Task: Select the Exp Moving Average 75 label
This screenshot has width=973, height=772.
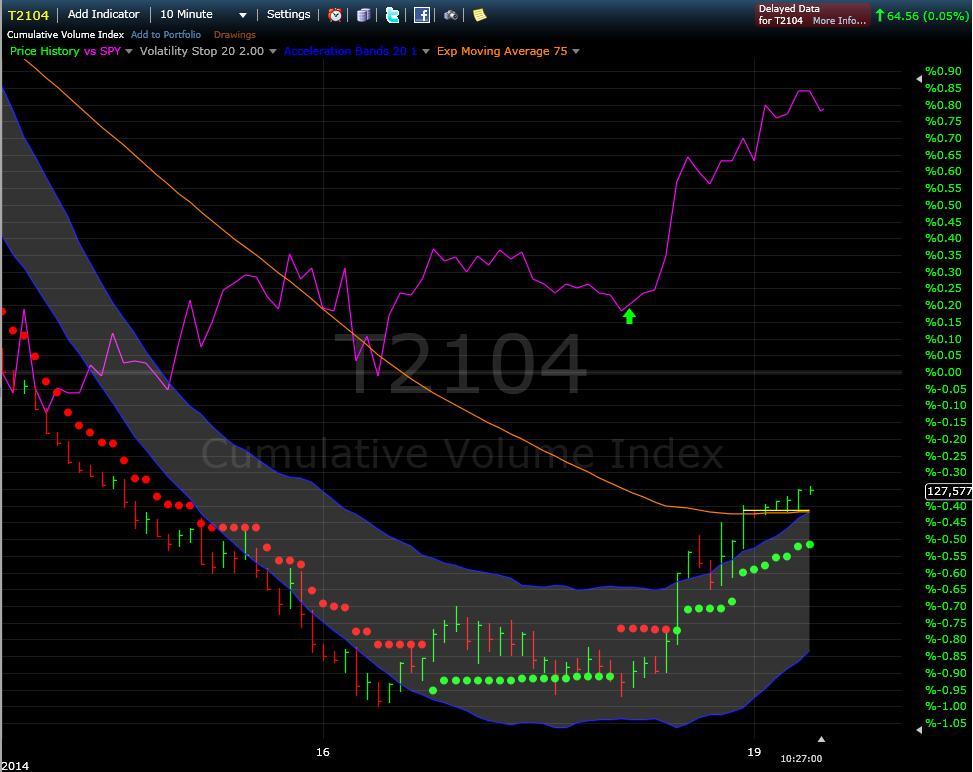Action: coord(502,51)
